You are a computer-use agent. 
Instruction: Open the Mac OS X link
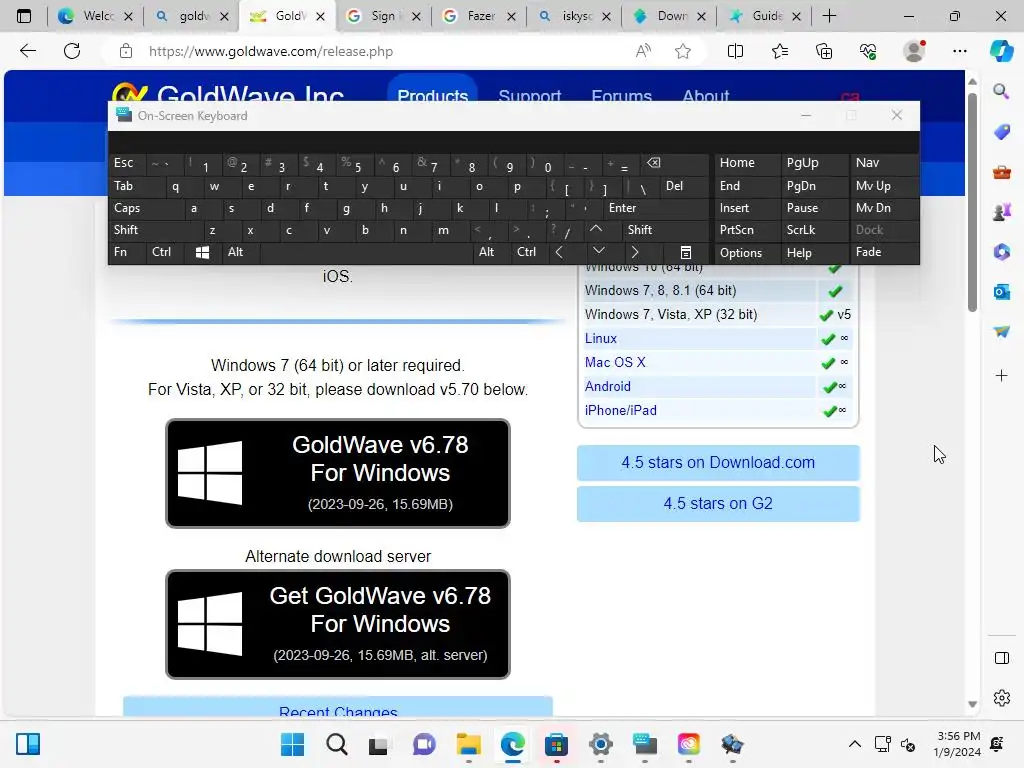[615, 362]
